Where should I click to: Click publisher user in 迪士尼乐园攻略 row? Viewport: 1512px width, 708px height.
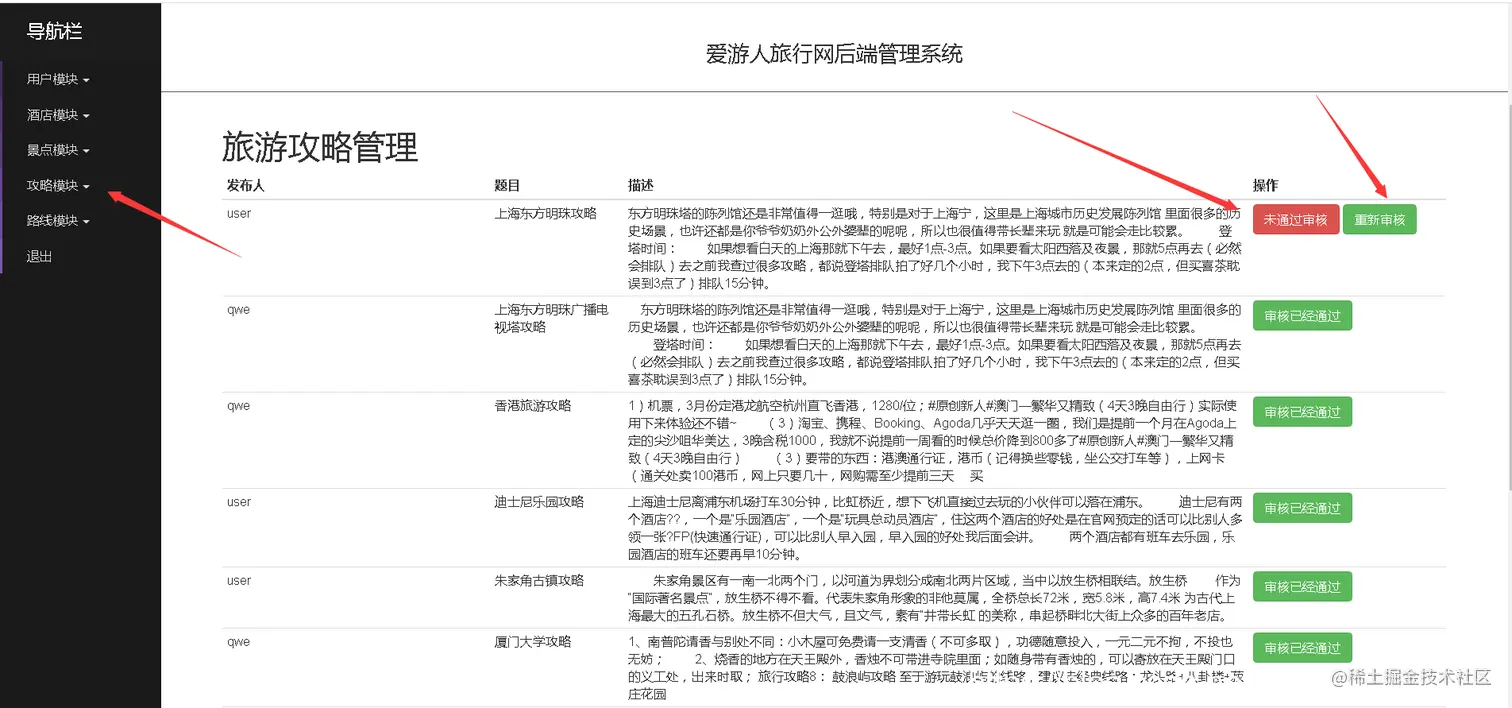[x=239, y=502]
